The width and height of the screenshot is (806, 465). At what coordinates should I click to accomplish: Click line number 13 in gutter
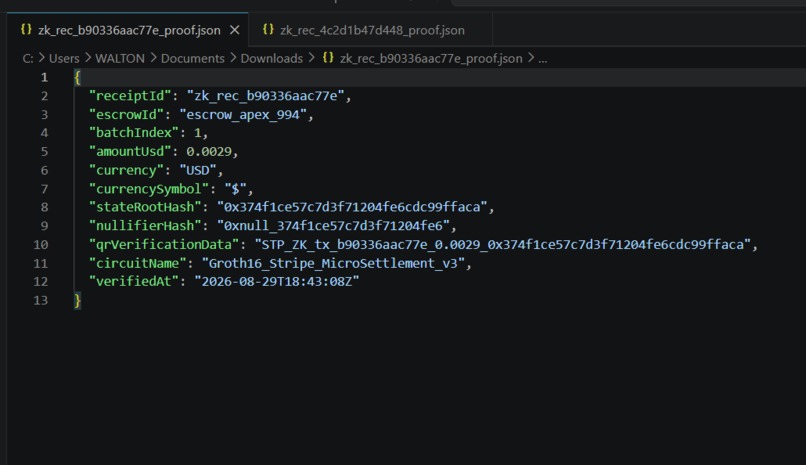(41, 301)
